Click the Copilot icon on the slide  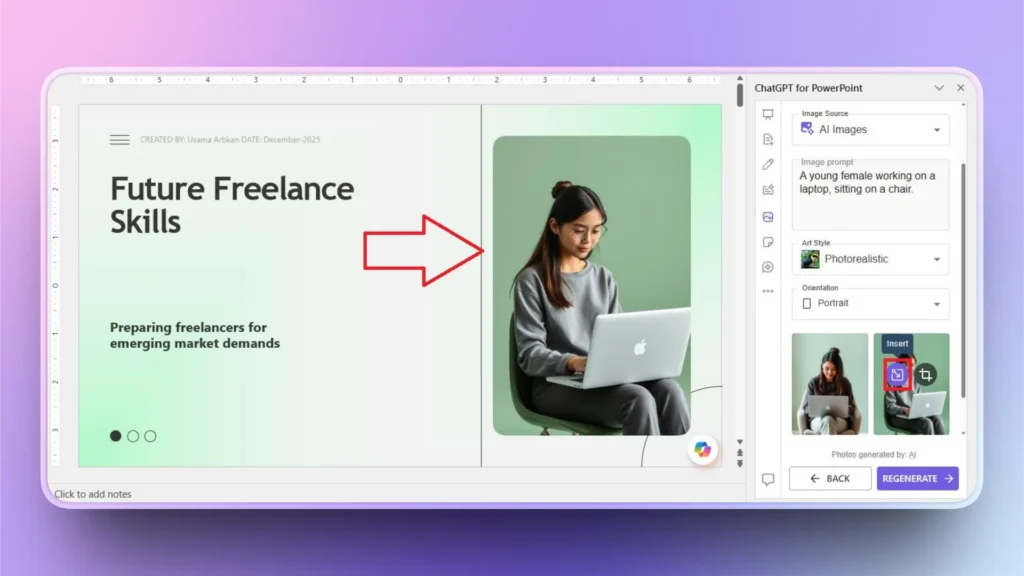[x=703, y=451]
